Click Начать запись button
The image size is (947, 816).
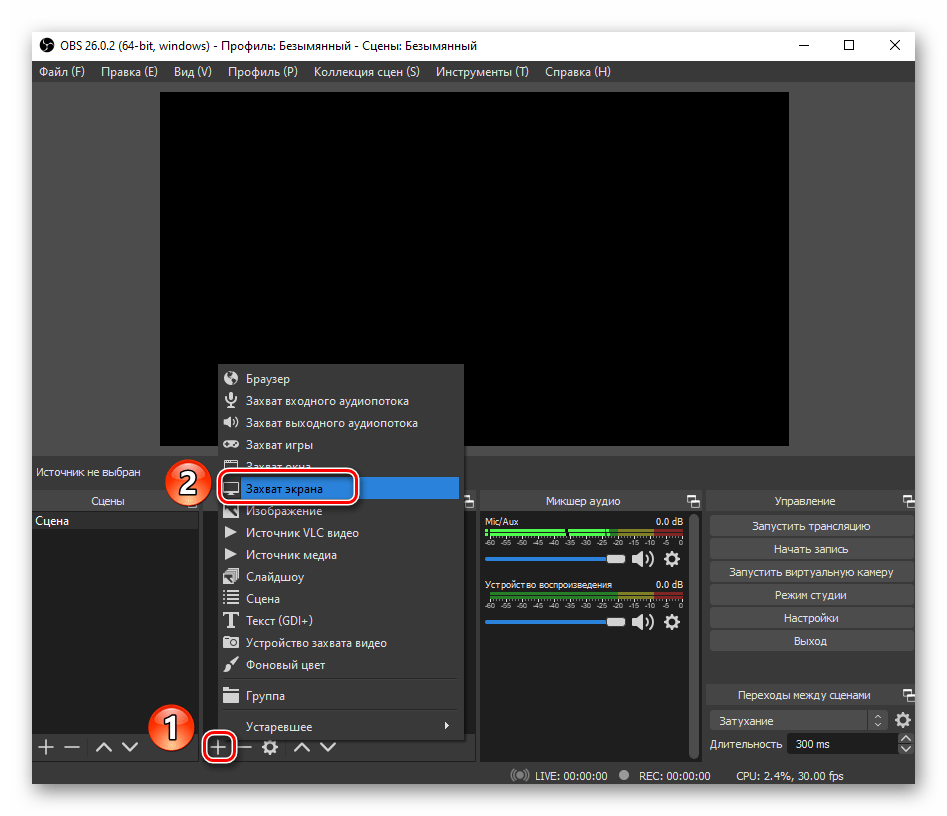811,549
